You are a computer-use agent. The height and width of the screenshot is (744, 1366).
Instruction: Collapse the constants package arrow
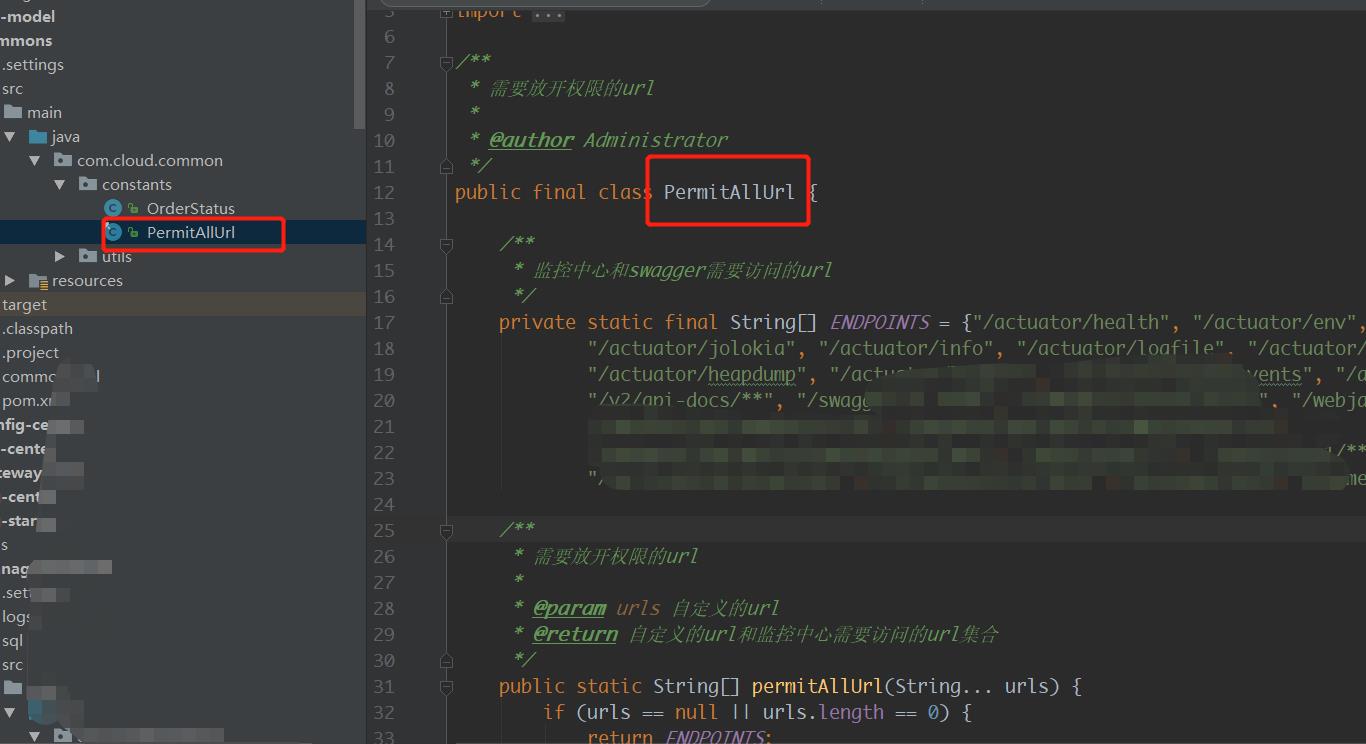(60, 184)
